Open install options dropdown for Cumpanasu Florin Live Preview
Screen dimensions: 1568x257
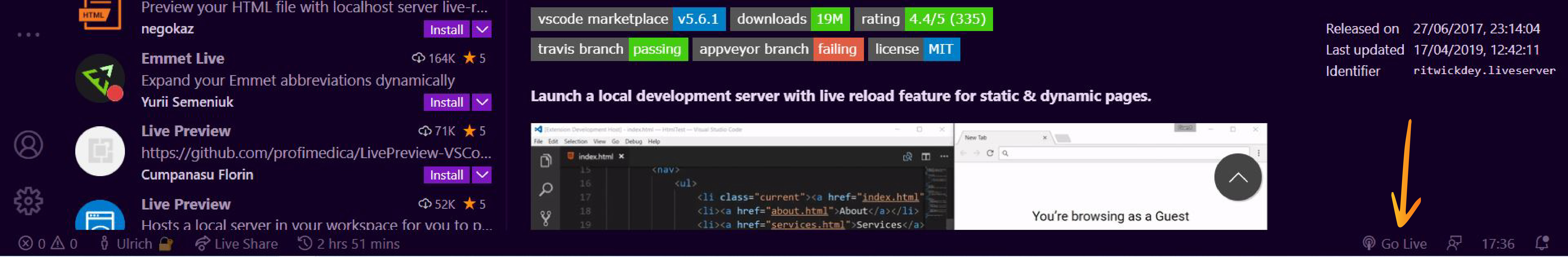pos(482,175)
